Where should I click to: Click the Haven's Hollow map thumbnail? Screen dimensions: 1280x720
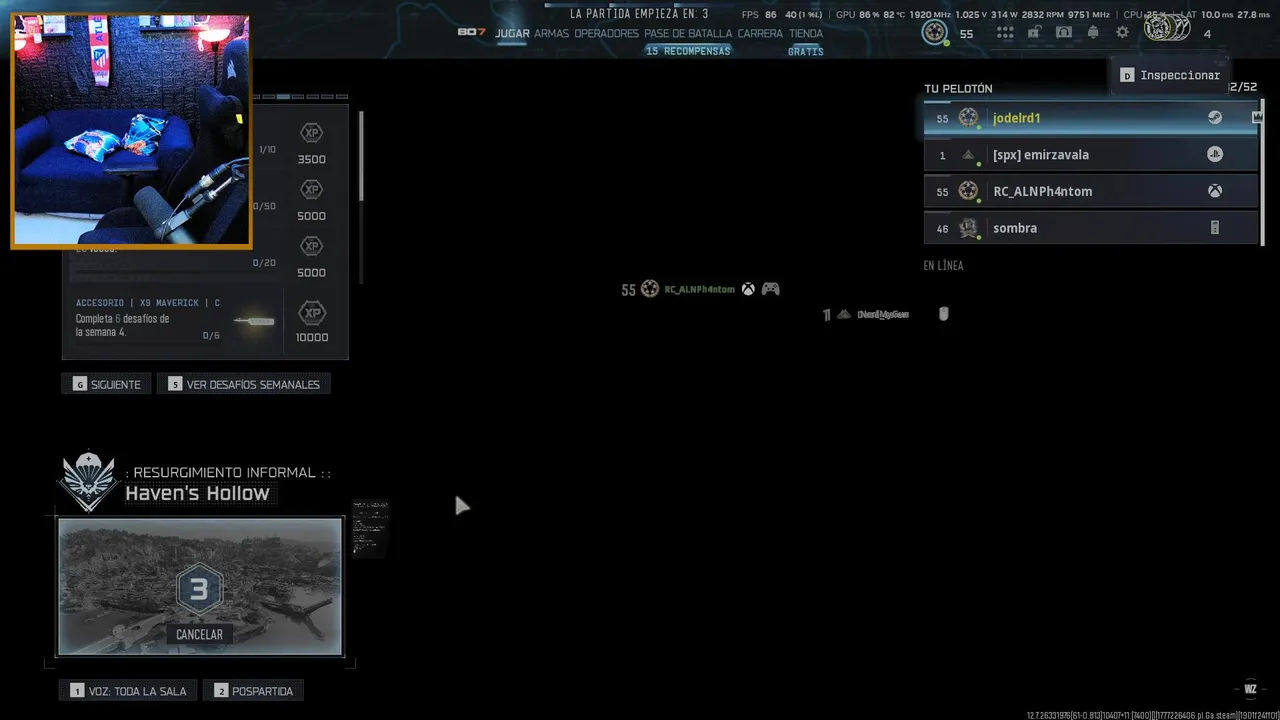[x=200, y=586]
